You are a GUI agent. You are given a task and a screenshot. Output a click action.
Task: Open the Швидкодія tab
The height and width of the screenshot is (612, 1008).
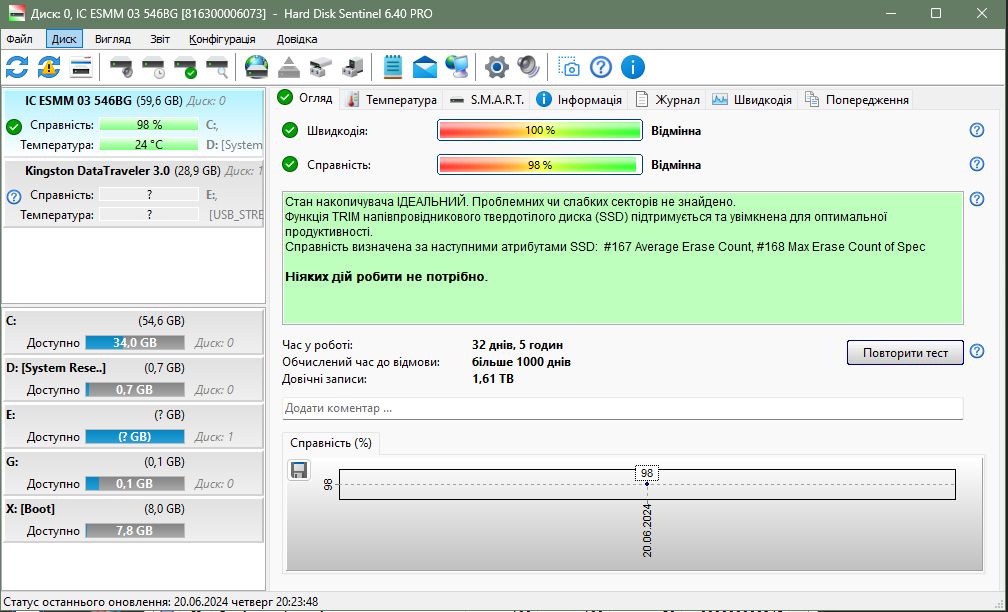point(752,100)
